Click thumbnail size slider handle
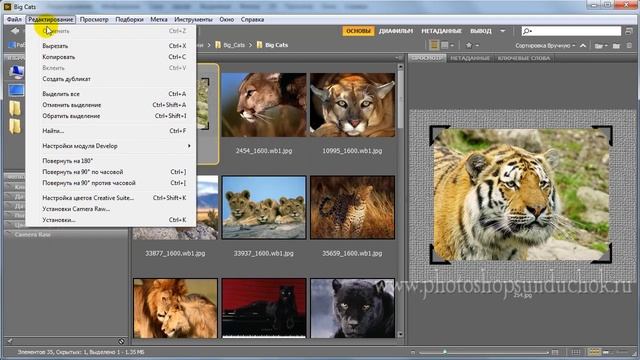 (x=444, y=351)
